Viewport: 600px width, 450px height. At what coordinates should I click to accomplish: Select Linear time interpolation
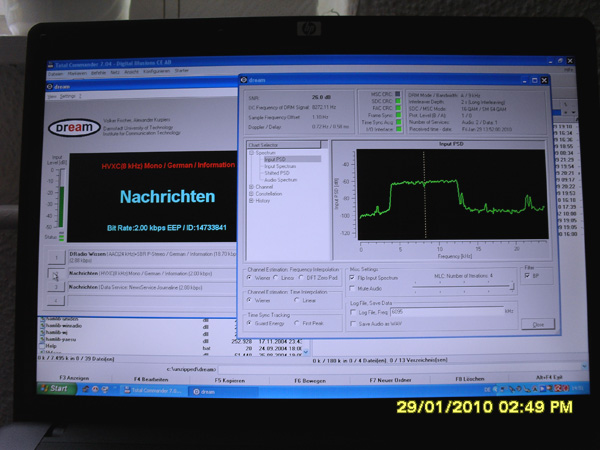tap(297, 300)
